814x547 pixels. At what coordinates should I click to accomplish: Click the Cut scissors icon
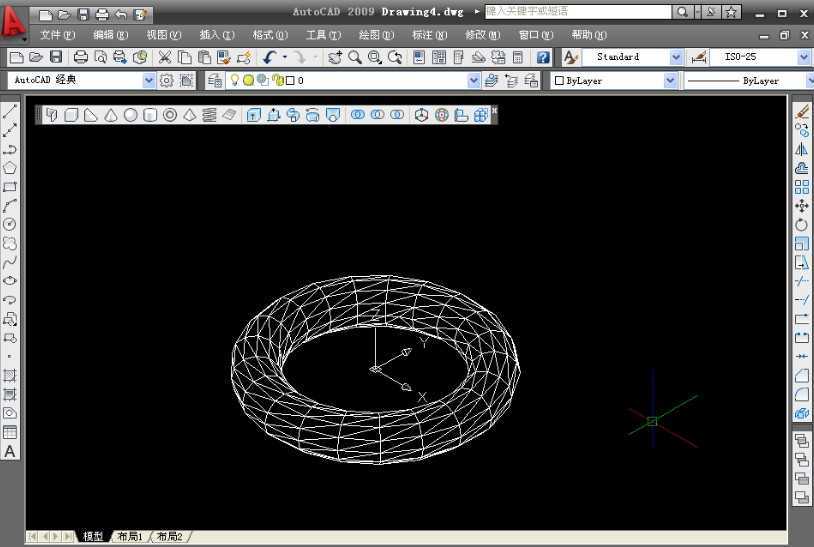coord(165,57)
